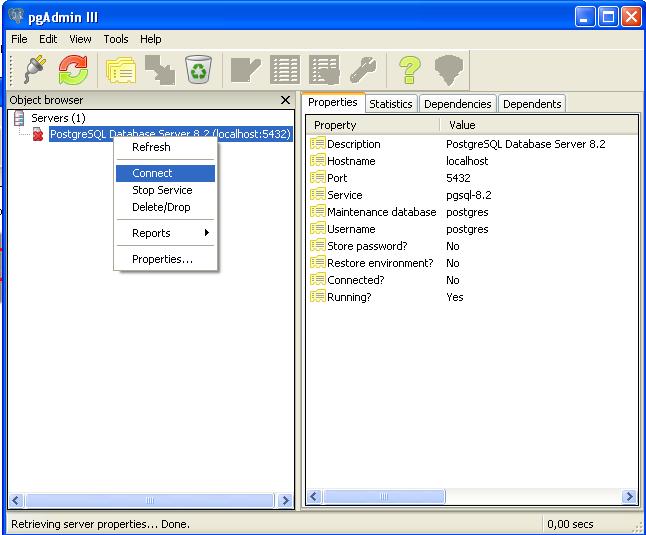Minimize the pgAdmin III window
This screenshot has width=646, height=535.
point(585,17)
